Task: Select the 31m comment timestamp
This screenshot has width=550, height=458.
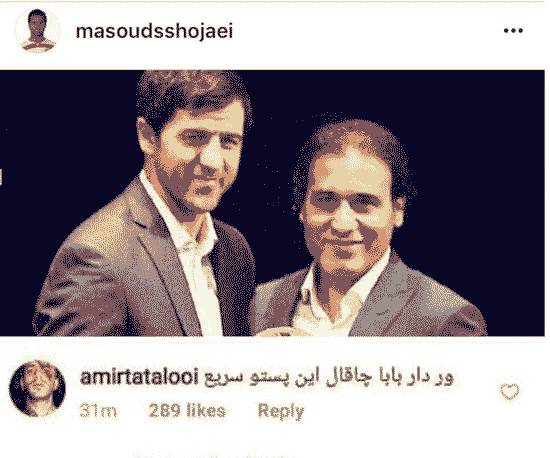Action: [x=98, y=410]
